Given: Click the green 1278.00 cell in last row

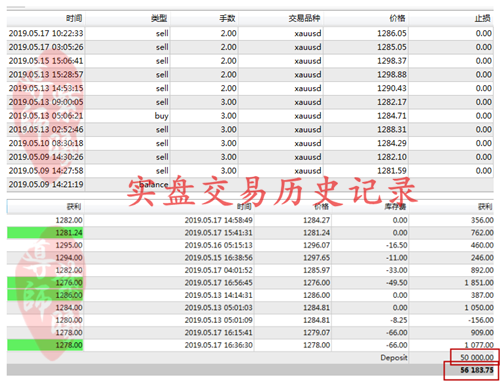Looking at the screenshot, I should [x=45, y=345].
